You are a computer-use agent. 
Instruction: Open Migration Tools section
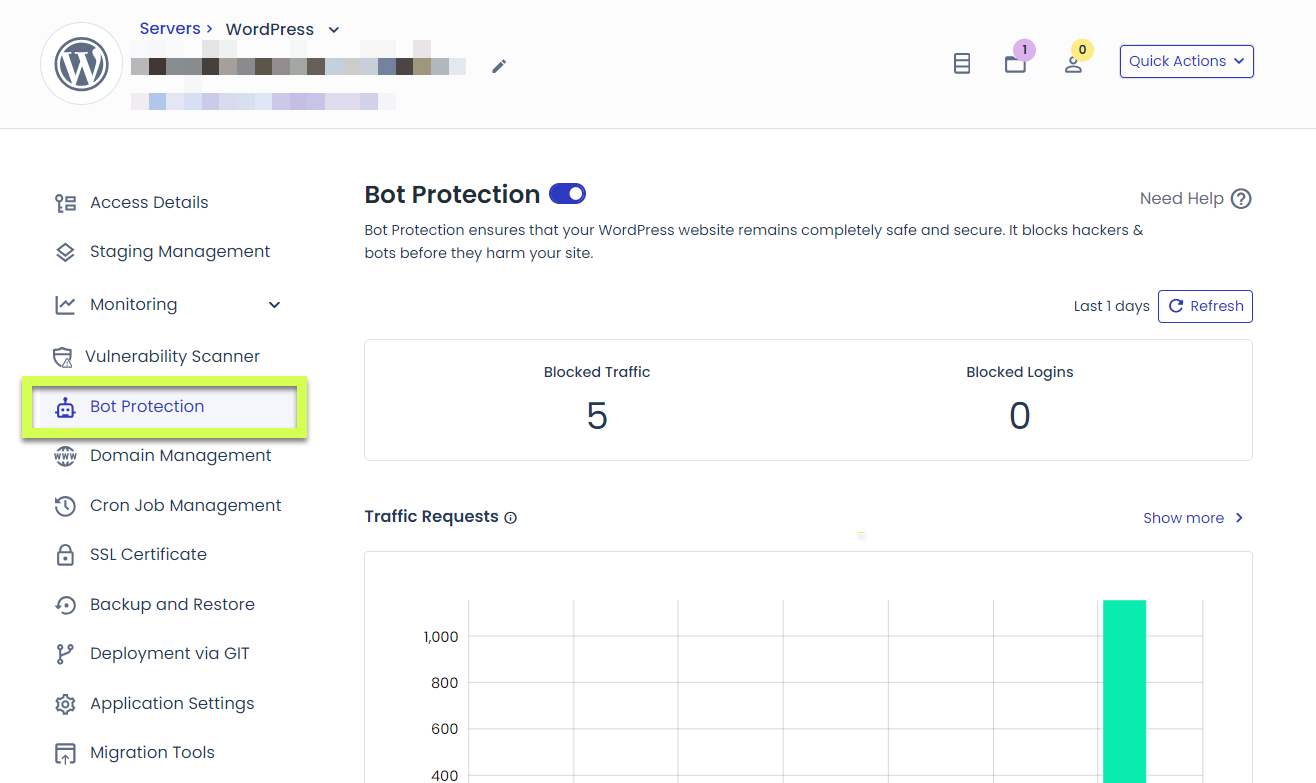tap(152, 753)
